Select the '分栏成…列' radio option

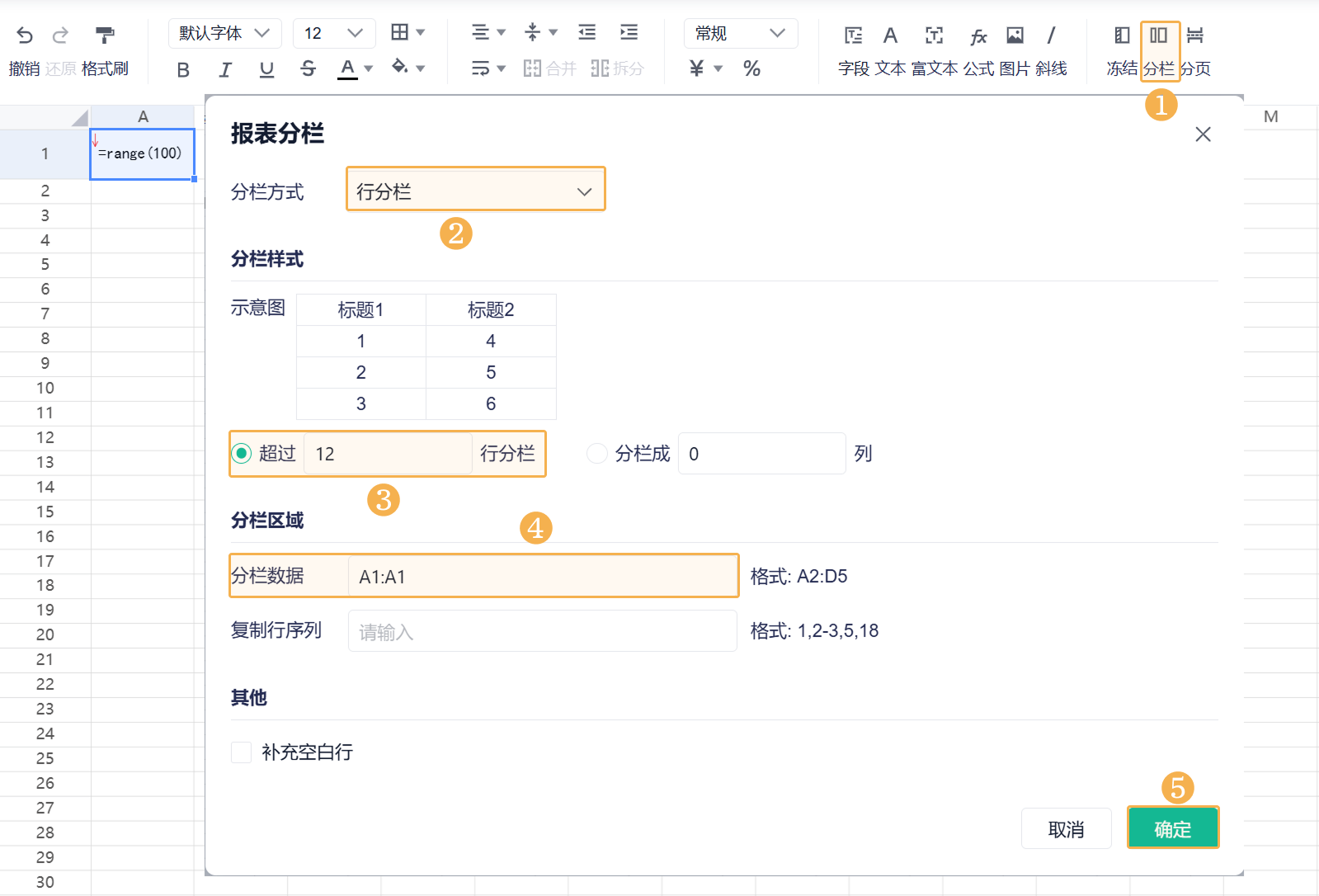pyautogui.click(x=596, y=454)
